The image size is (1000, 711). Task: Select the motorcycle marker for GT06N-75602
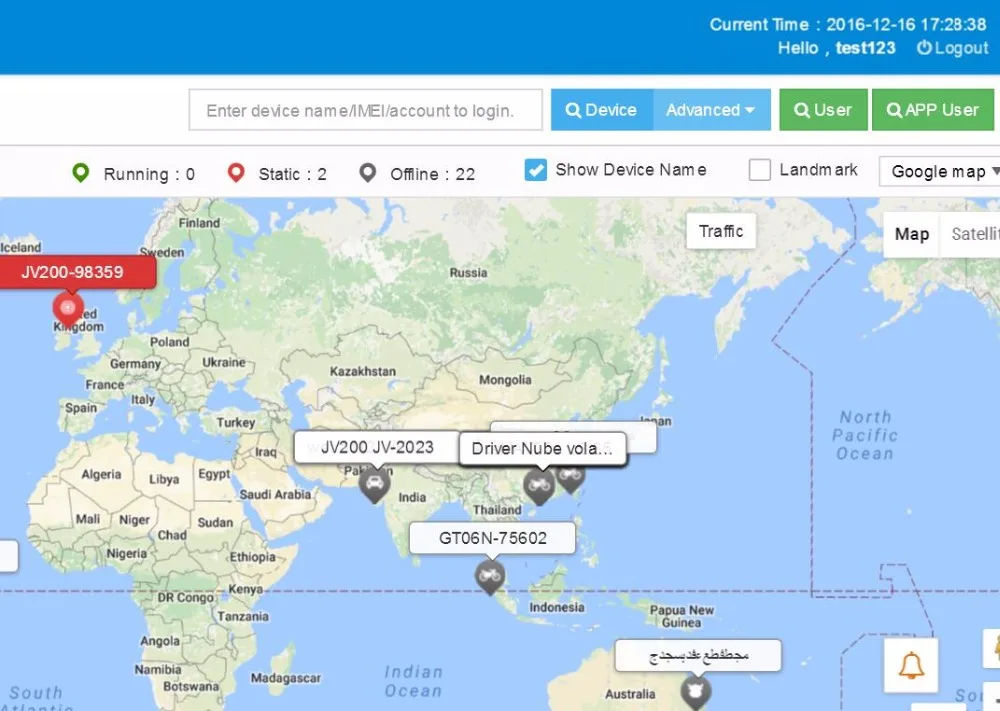click(491, 578)
